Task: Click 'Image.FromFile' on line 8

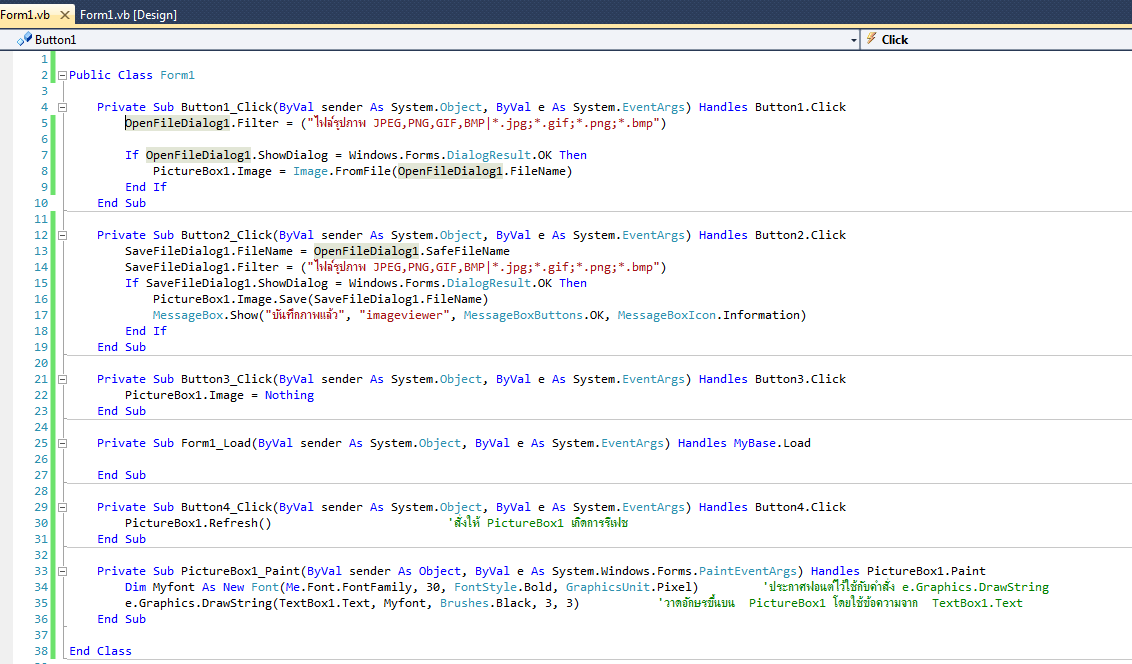Action: (x=341, y=171)
